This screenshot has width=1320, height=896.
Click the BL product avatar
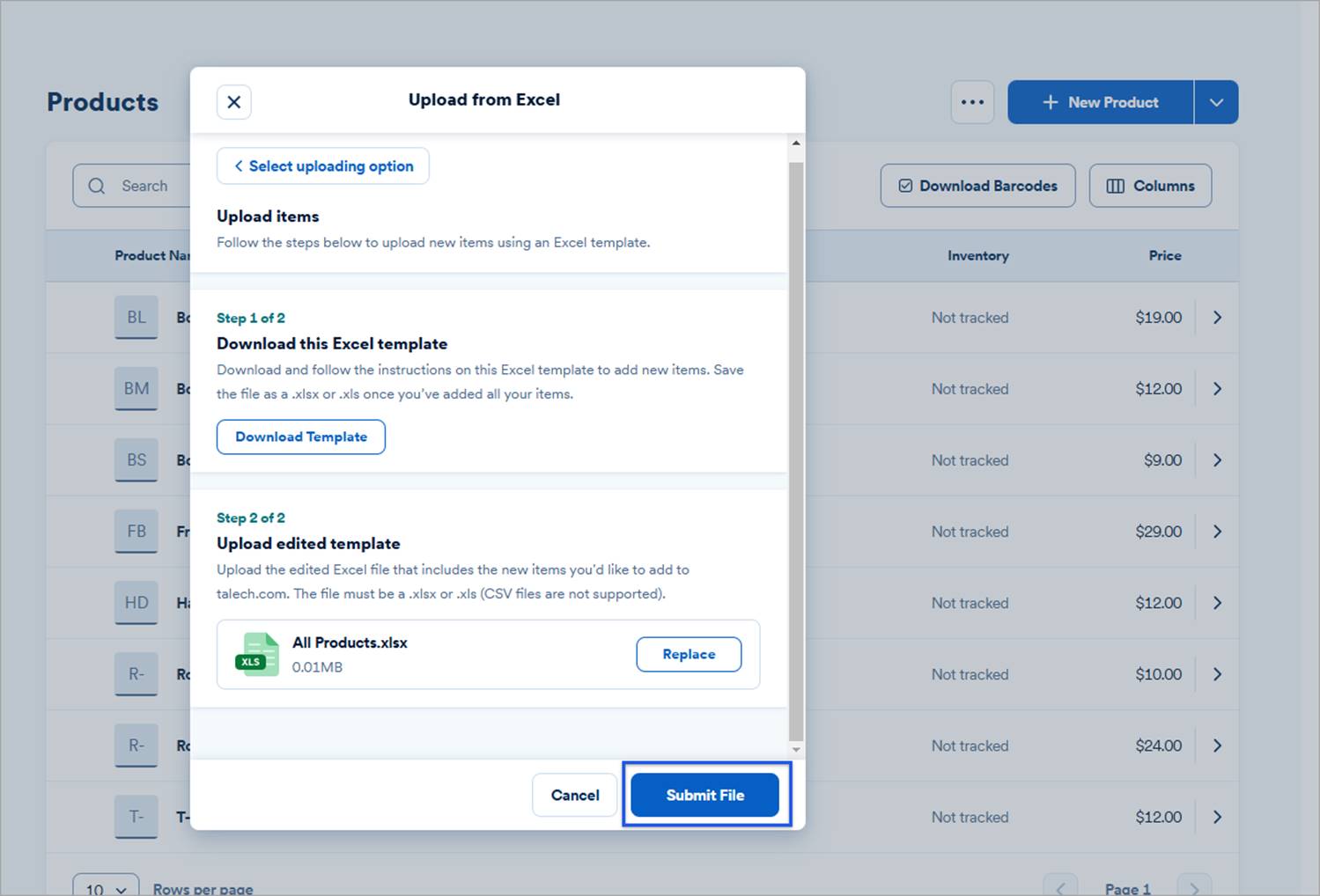(136, 317)
